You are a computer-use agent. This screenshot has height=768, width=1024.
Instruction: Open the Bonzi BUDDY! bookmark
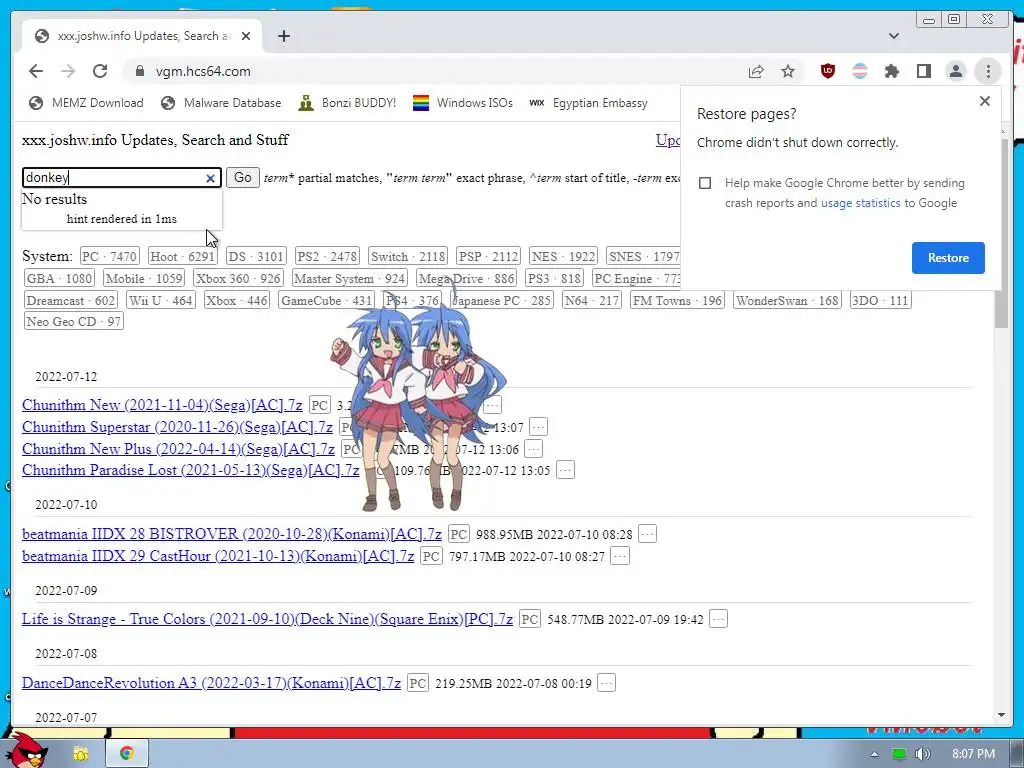coord(347,103)
